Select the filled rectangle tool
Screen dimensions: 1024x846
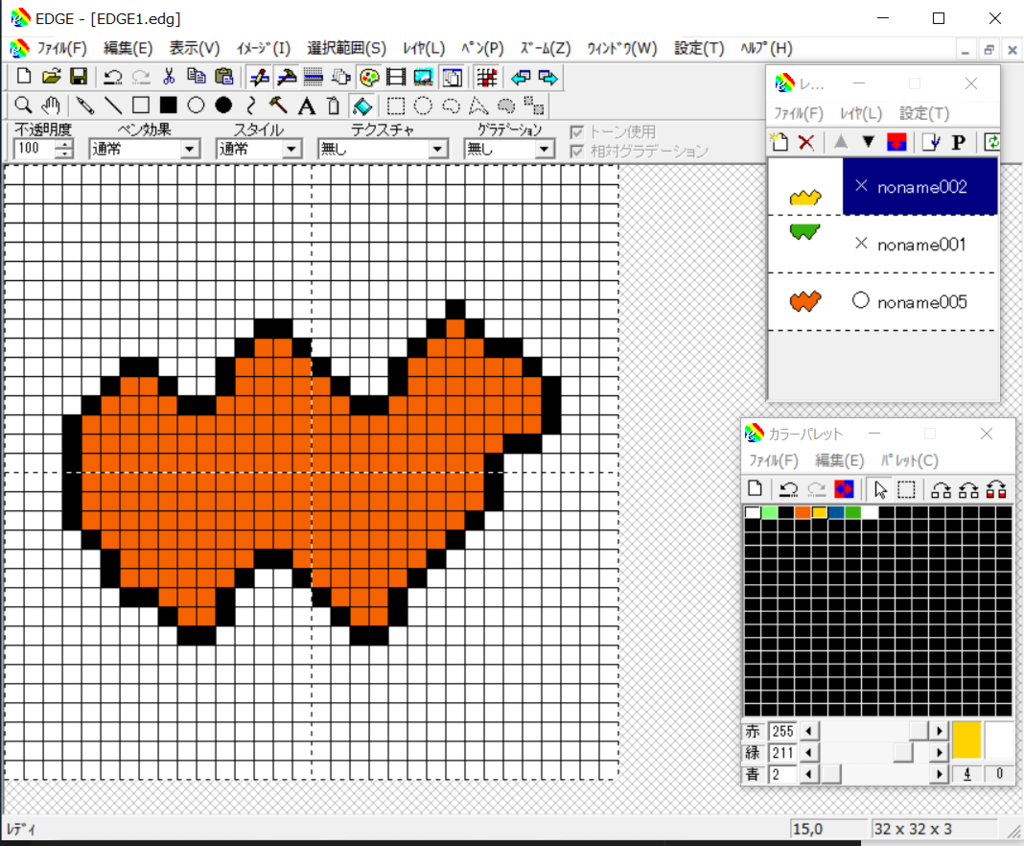168,105
